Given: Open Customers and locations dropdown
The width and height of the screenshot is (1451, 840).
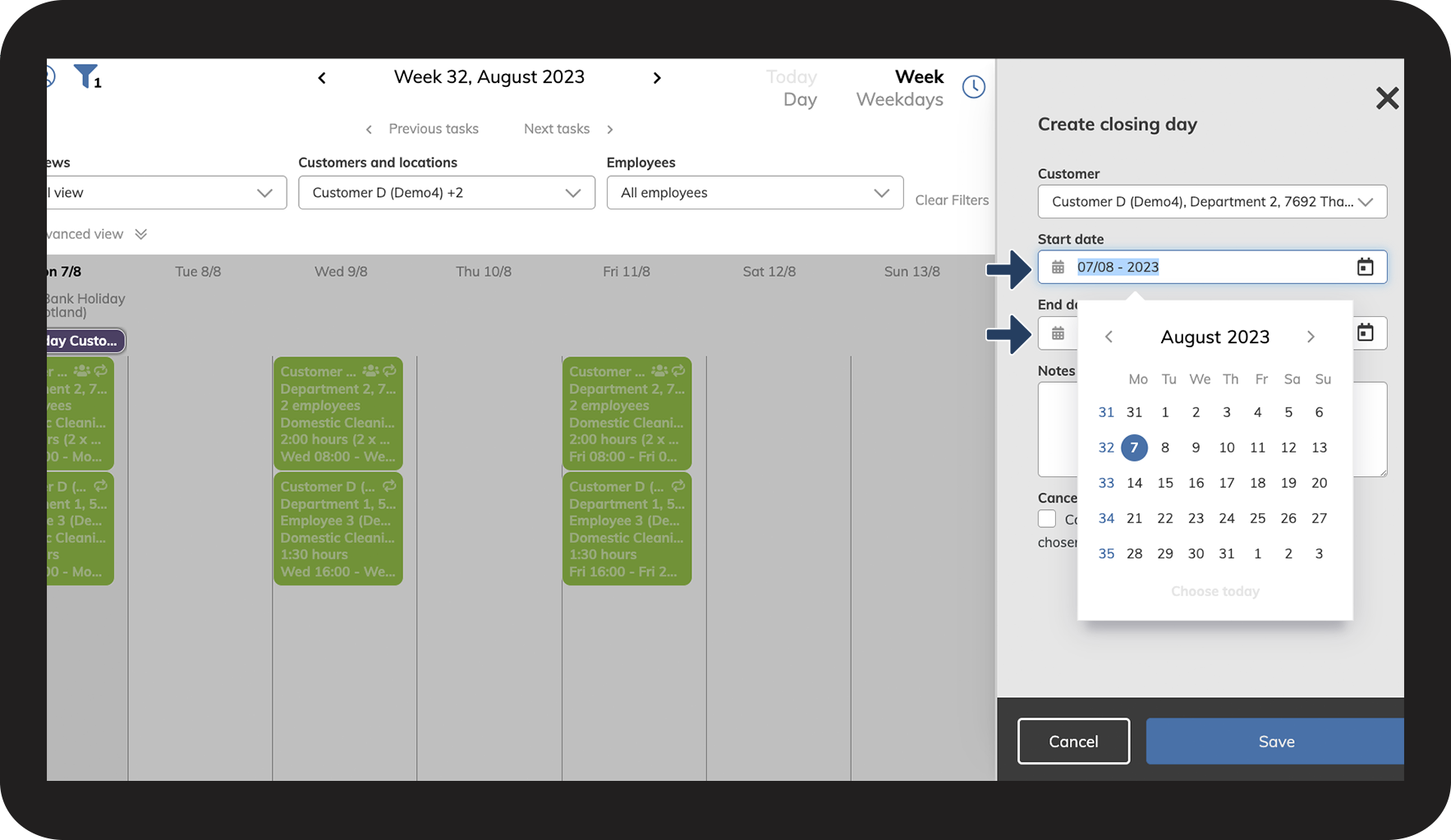Looking at the screenshot, I should (x=447, y=193).
